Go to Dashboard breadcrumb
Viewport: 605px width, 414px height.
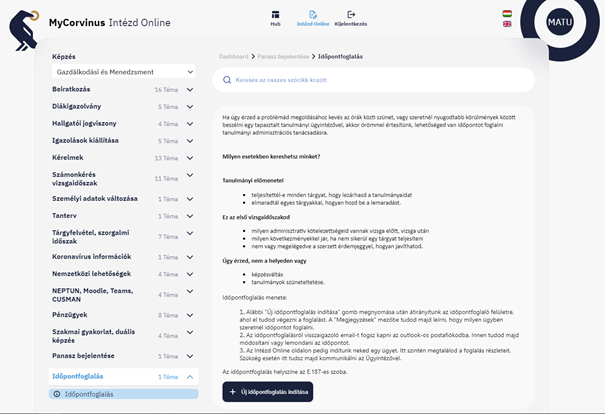pyautogui.click(x=233, y=56)
